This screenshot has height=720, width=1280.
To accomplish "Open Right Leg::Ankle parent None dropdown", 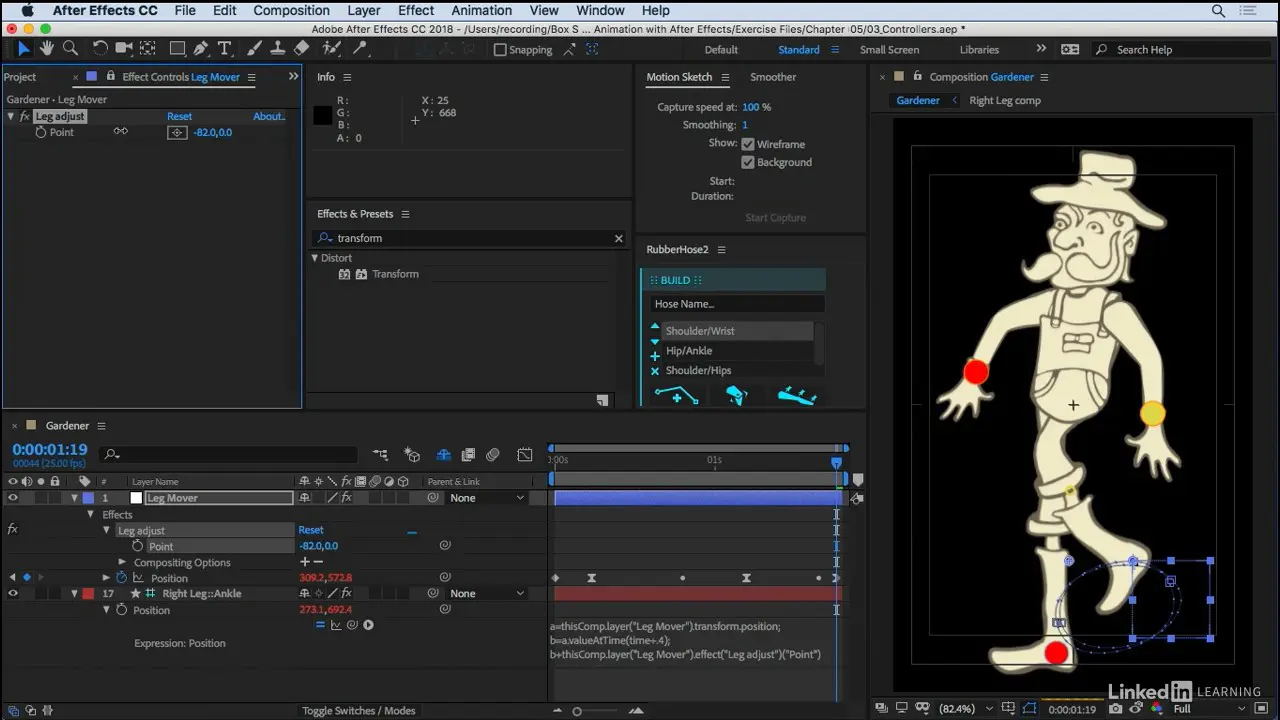I will tap(487, 593).
